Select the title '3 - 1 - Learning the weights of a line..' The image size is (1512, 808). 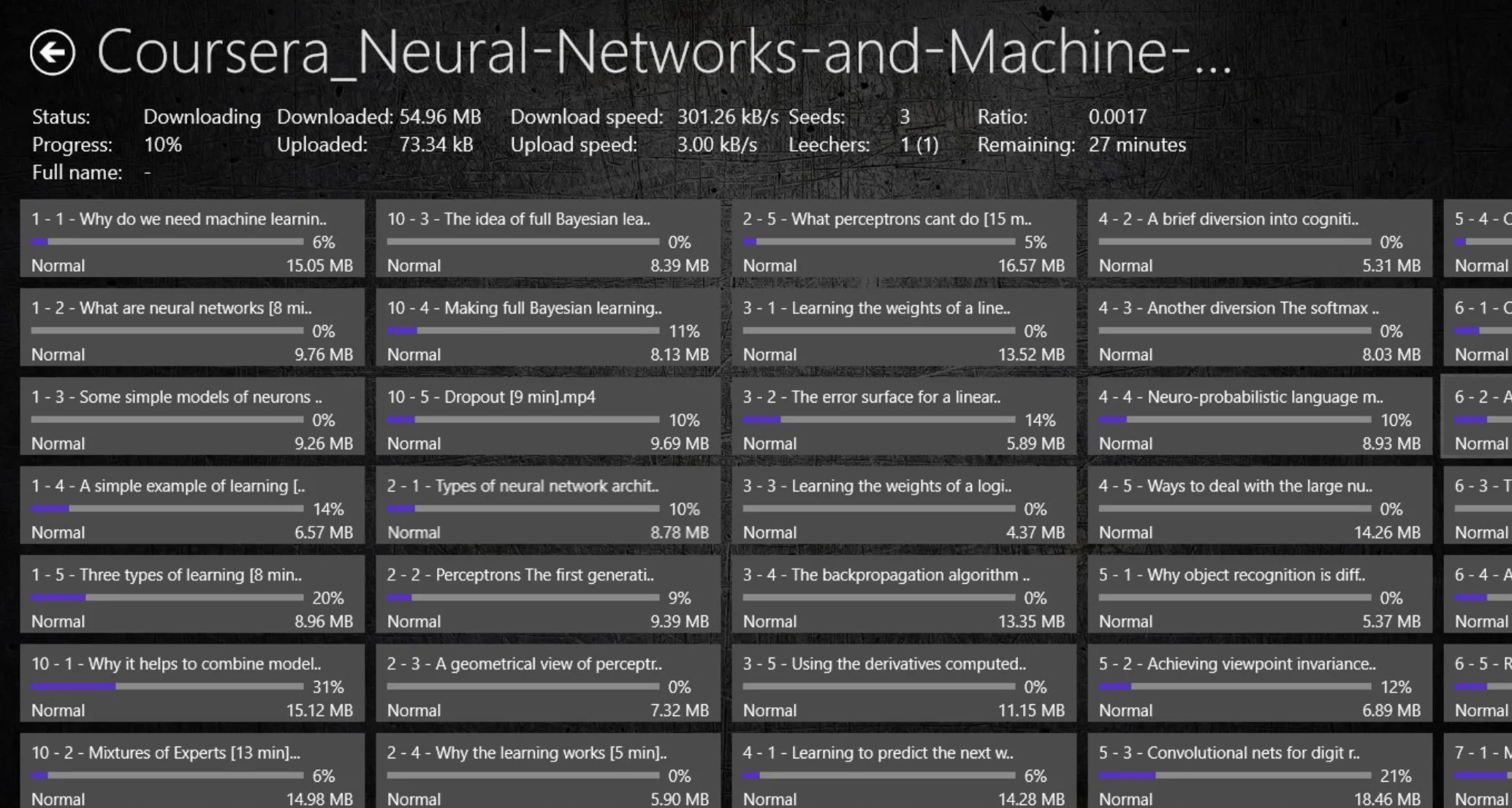coord(877,308)
